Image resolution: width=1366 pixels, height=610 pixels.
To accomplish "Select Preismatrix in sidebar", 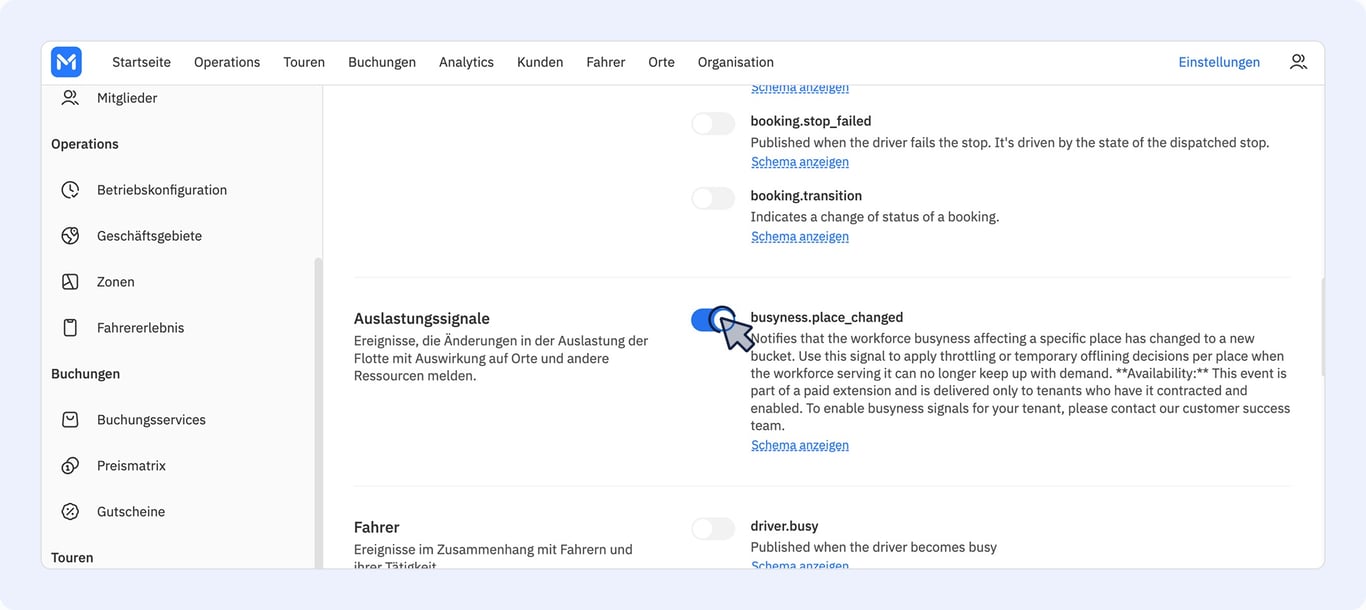I will point(131,466).
